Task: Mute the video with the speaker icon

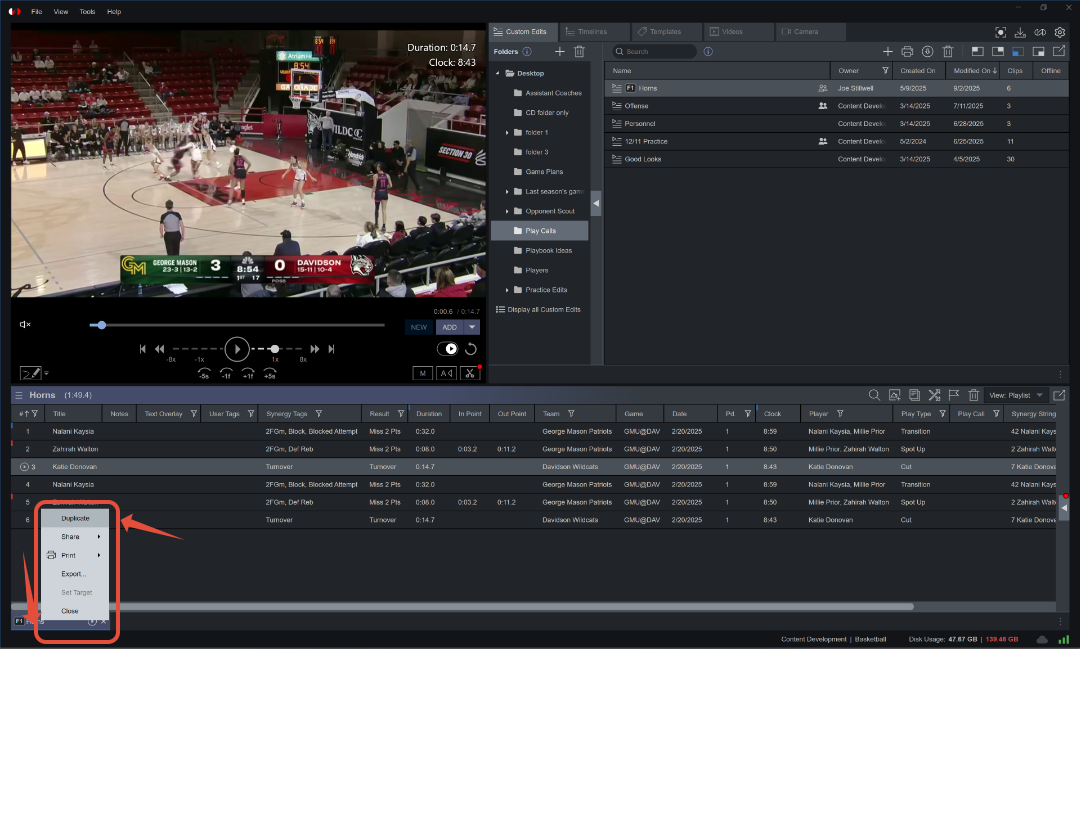Action: click(25, 325)
